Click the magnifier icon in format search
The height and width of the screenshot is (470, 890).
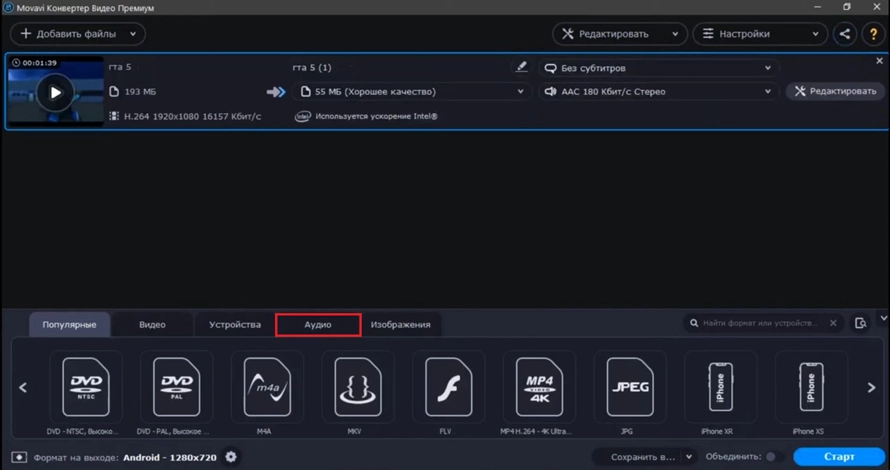[x=694, y=323]
